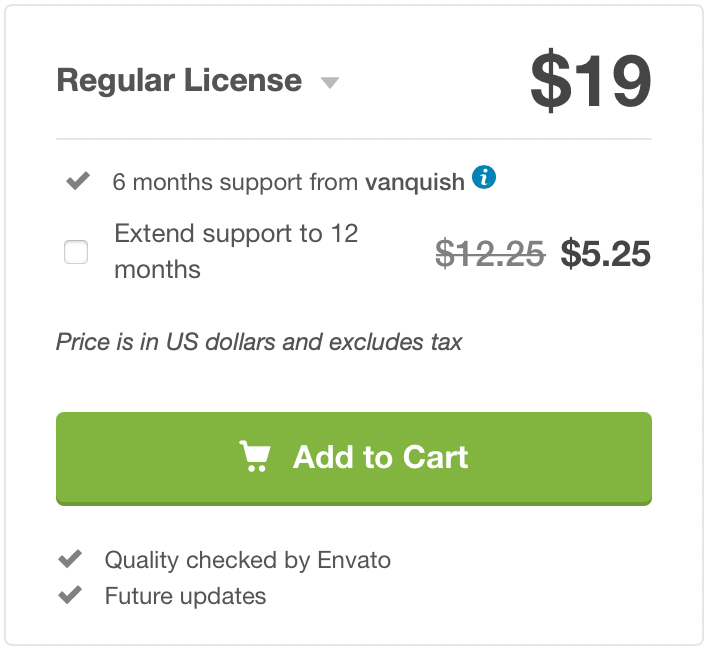The width and height of the screenshot is (708, 652).
Task: Click the struck-through $12.25 price
Action: (x=490, y=254)
